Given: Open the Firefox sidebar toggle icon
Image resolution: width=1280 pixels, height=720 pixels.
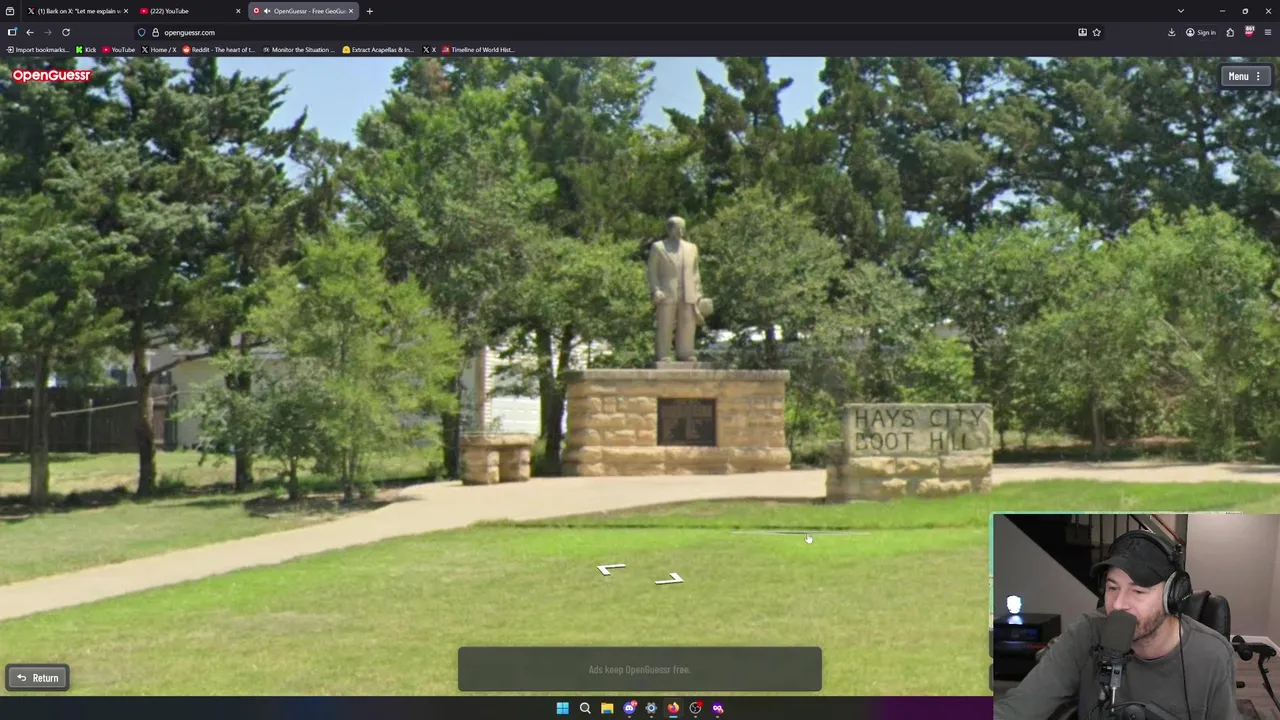Looking at the screenshot, I should coord(12,32).
